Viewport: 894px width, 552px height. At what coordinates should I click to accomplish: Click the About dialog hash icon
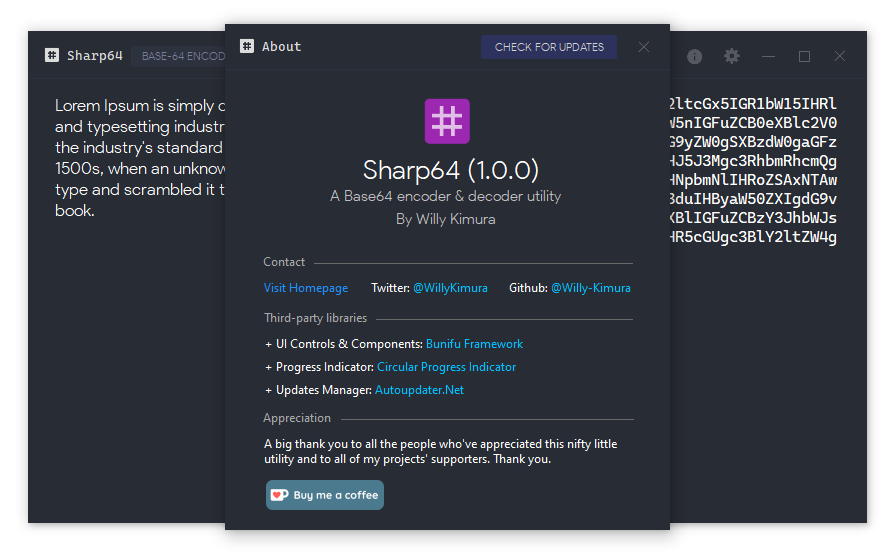(x=247, y=46)
